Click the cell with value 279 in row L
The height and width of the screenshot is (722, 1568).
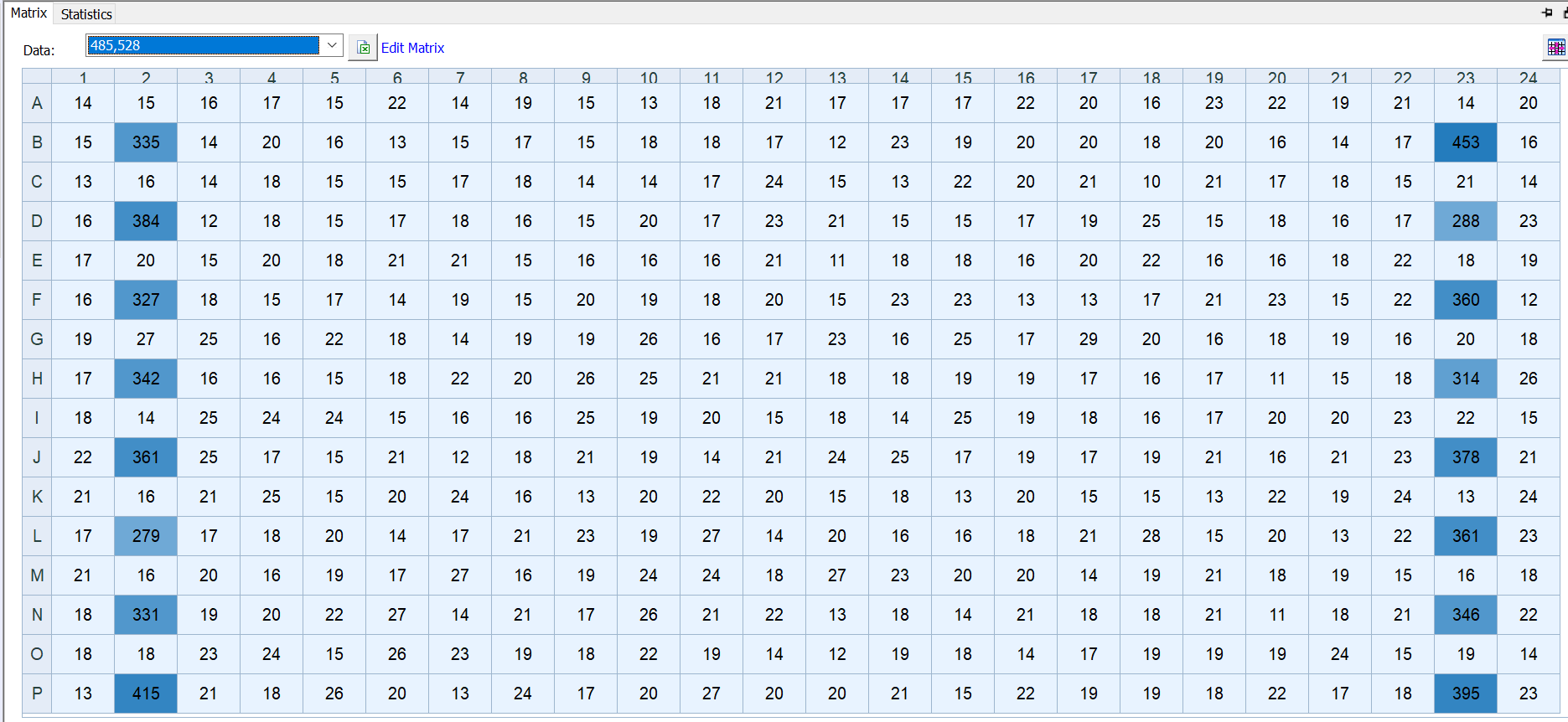pyautogui.click(x=146, y=536)
